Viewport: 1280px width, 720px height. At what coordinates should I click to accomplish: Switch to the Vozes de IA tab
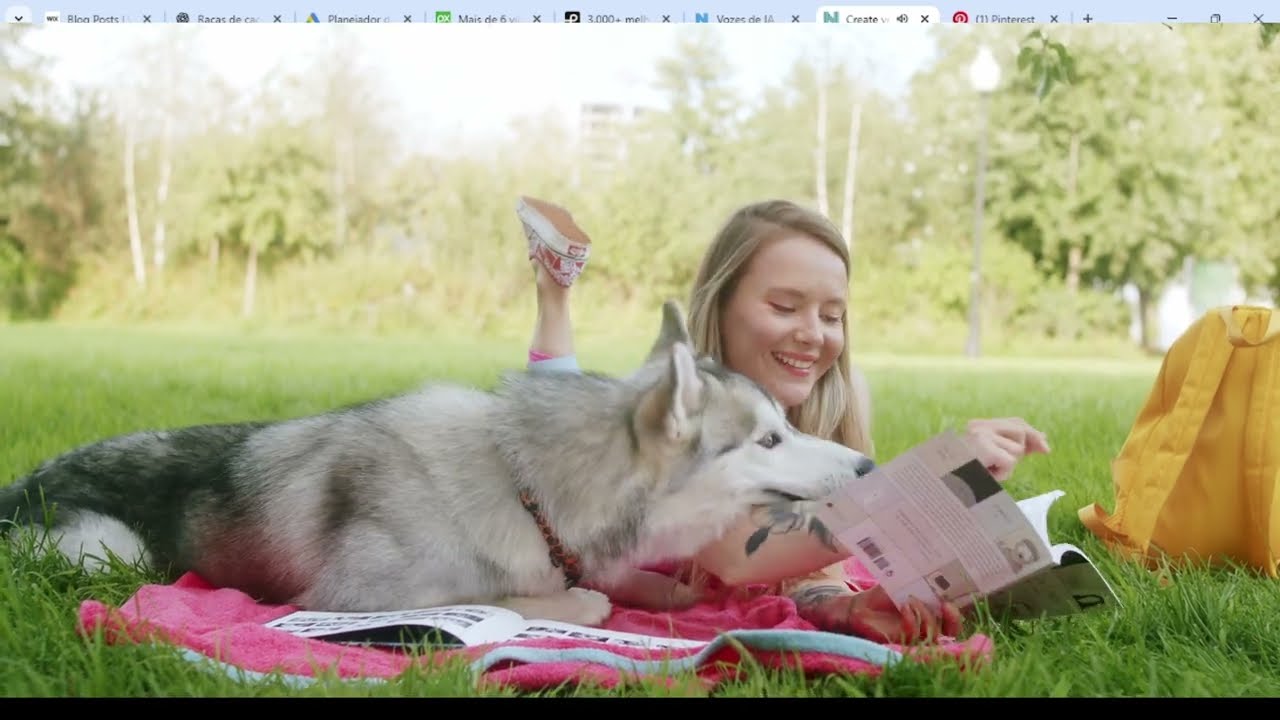746,18
